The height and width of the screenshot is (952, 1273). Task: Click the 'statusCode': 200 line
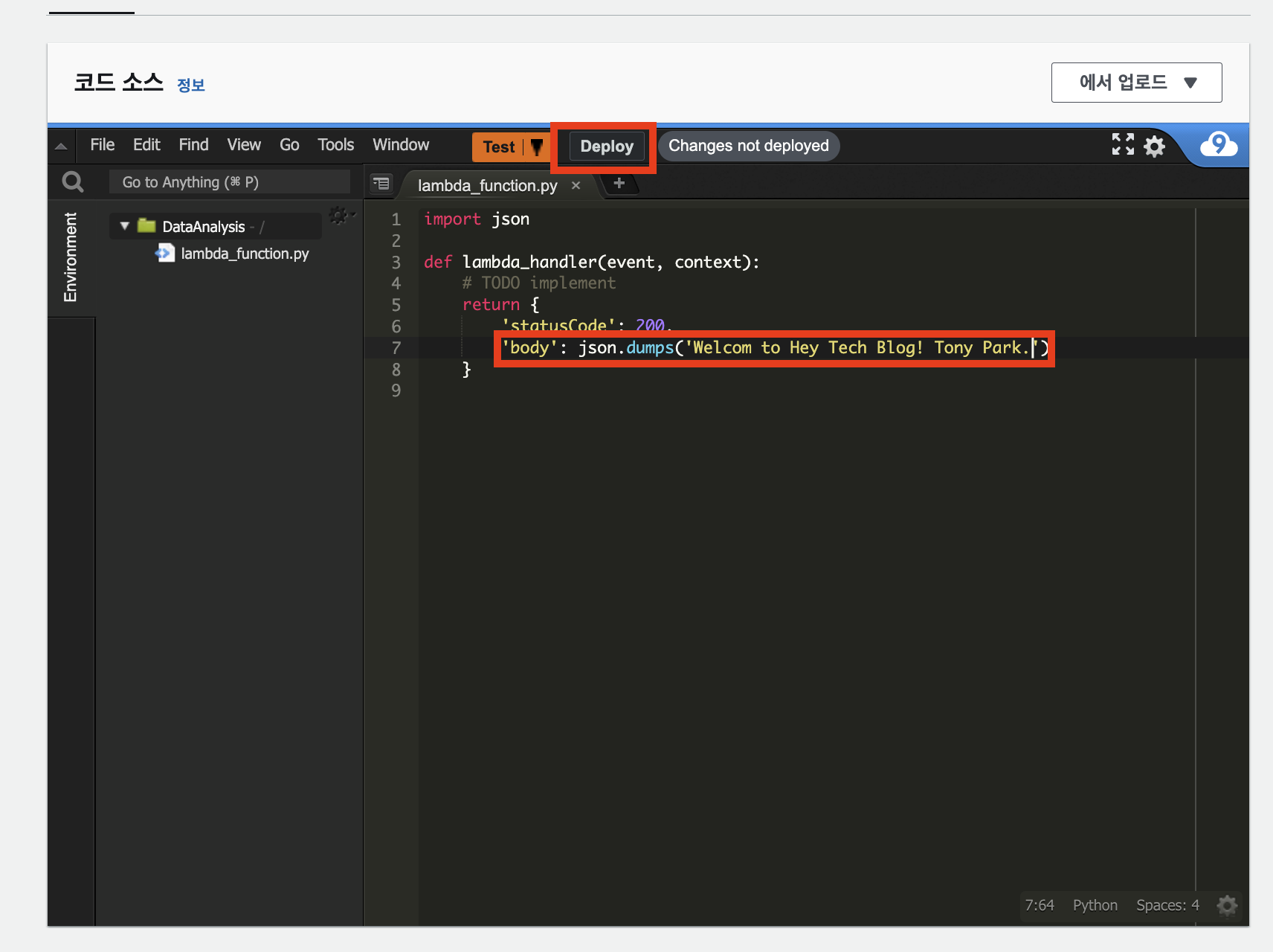pyautogui.click(x=586, y=326)
